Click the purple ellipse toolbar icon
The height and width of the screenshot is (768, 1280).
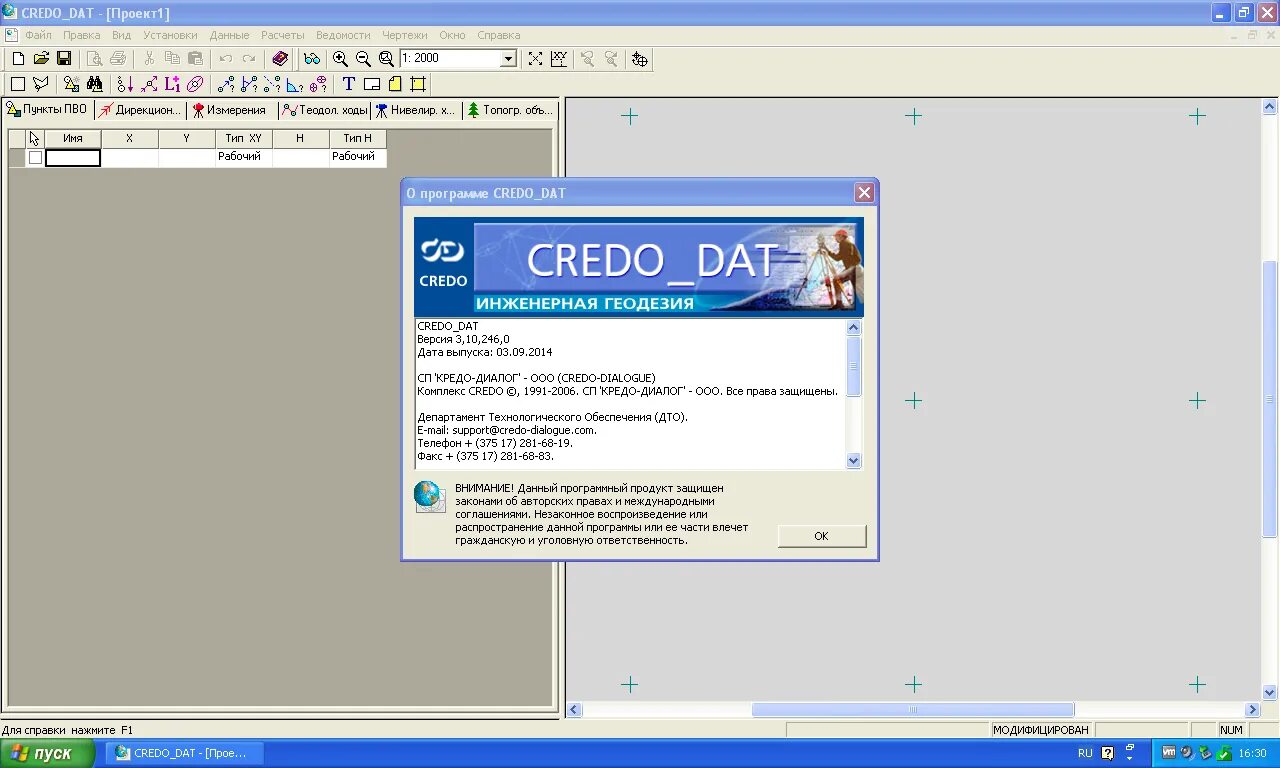tap(195, 84)
